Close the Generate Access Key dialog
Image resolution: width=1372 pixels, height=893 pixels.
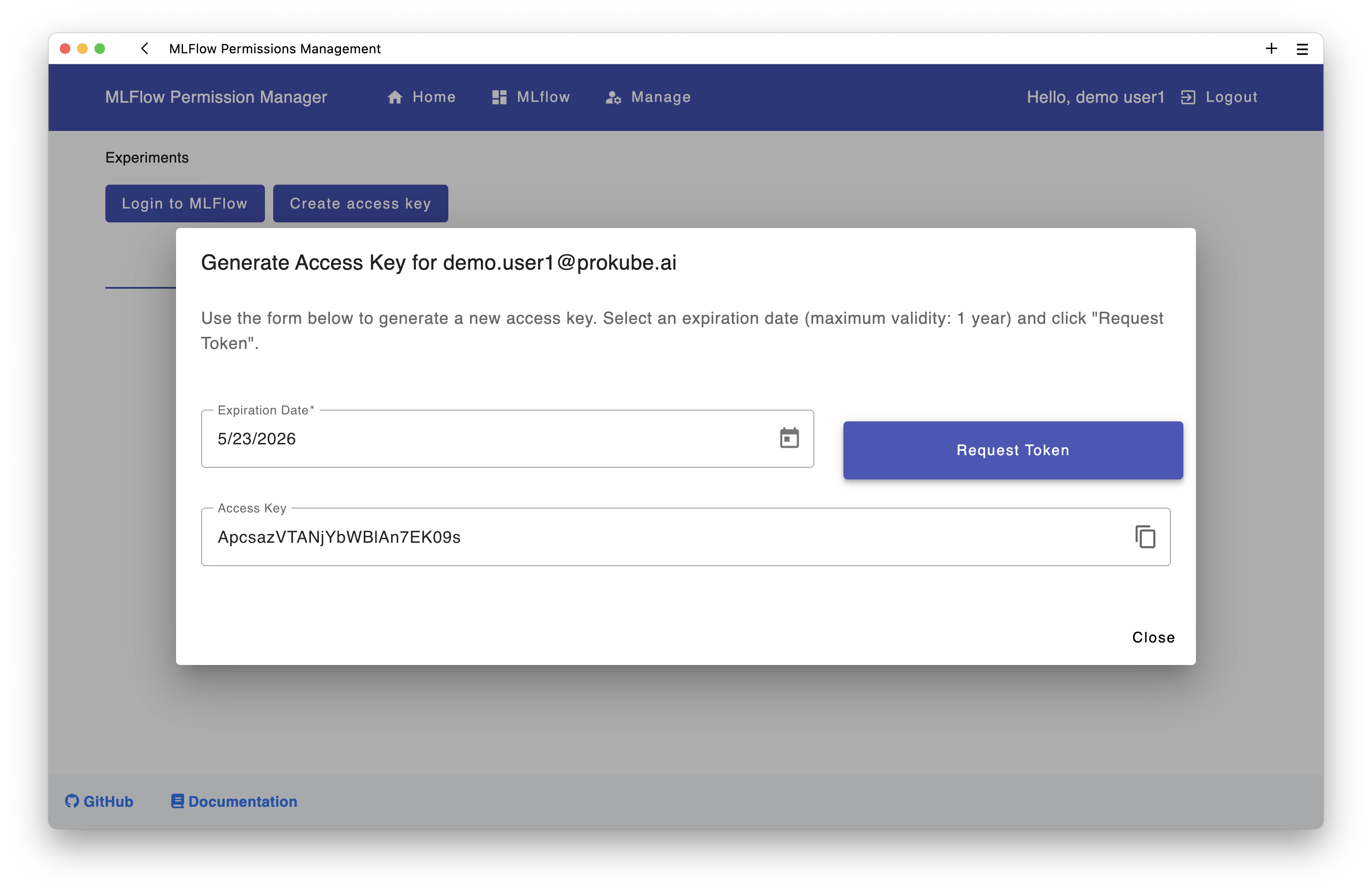click(x=1153, y=637)
